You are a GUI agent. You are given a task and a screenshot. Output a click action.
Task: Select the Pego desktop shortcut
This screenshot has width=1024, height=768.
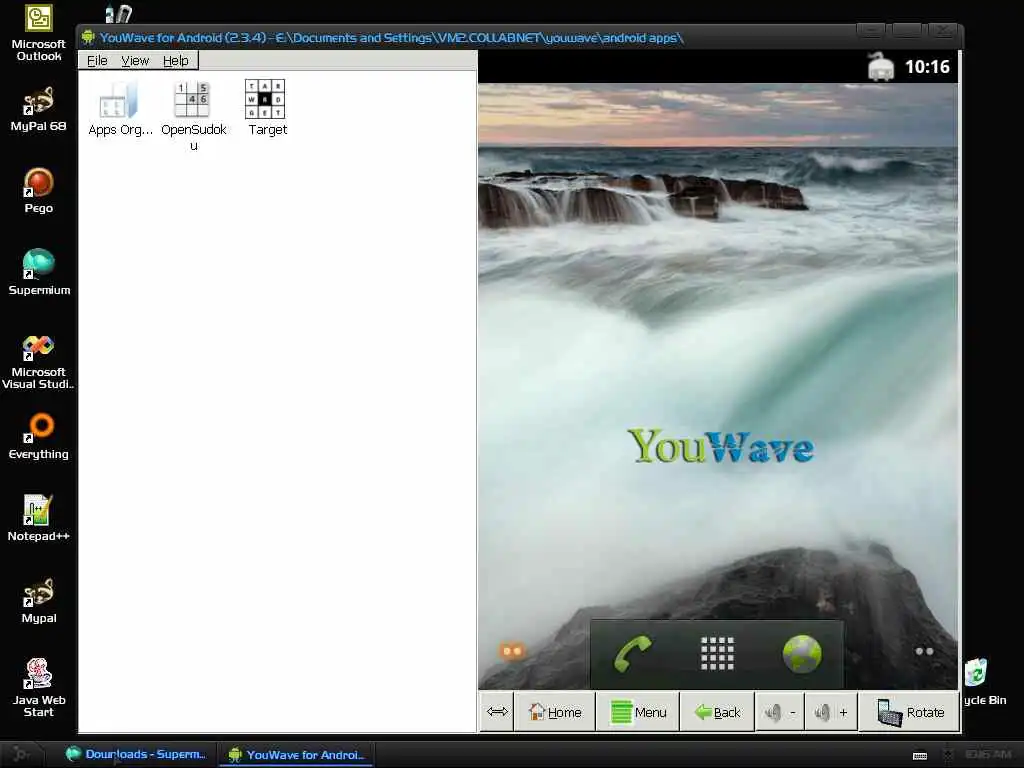(39, 191)
